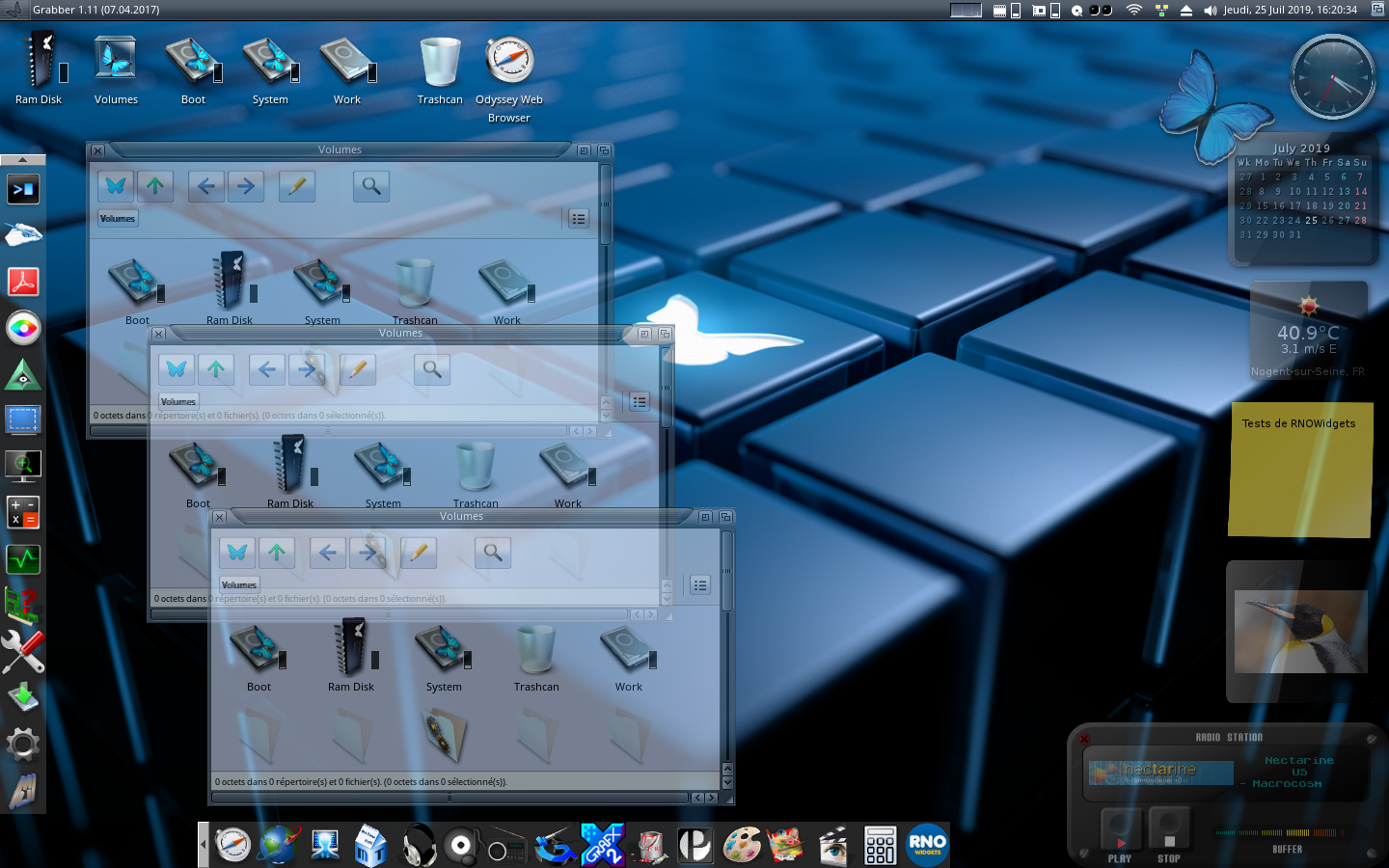Select the System desktop volume icon
Image resolution: width=1389 pixels, height=868 pixels.
point(270,60)
